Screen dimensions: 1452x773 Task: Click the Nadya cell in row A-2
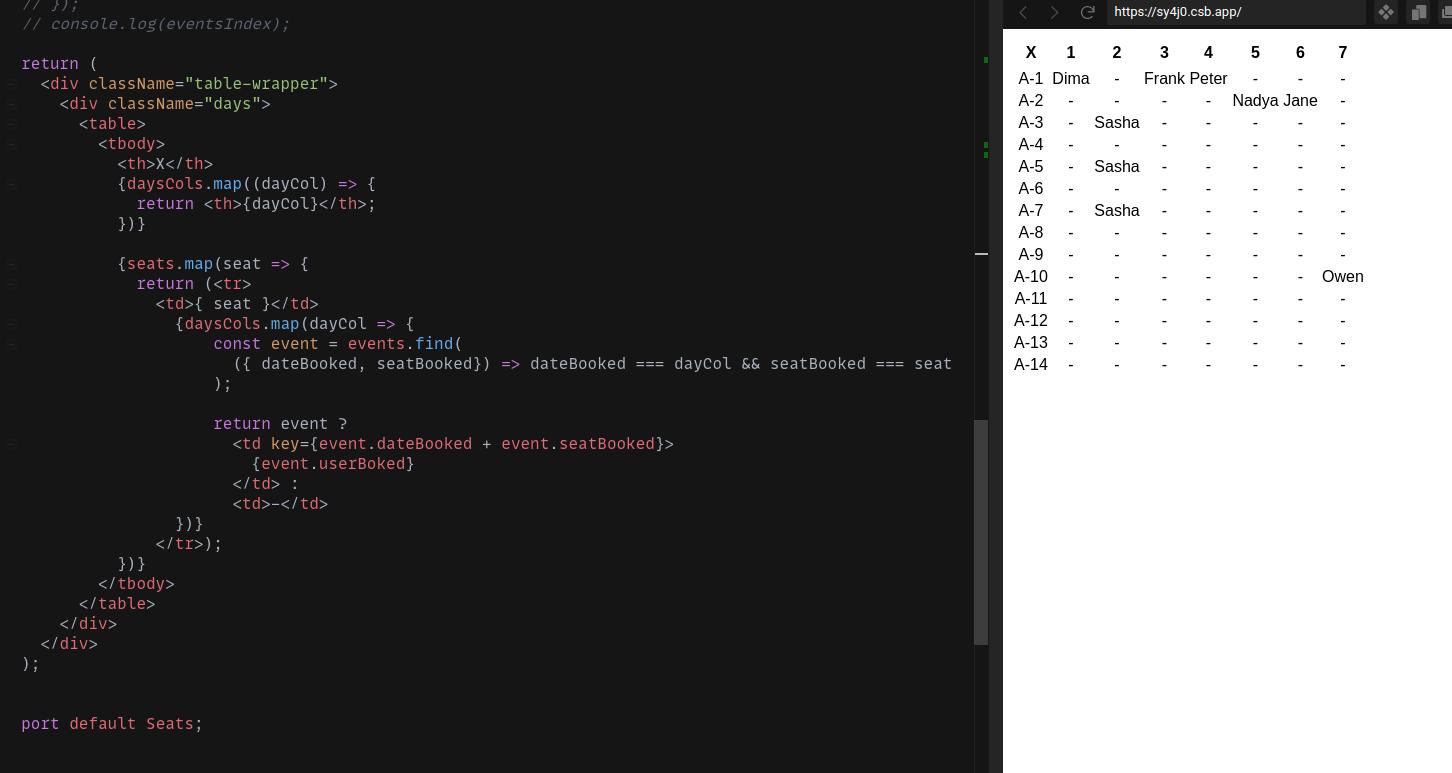click(x=1255, y=100)
